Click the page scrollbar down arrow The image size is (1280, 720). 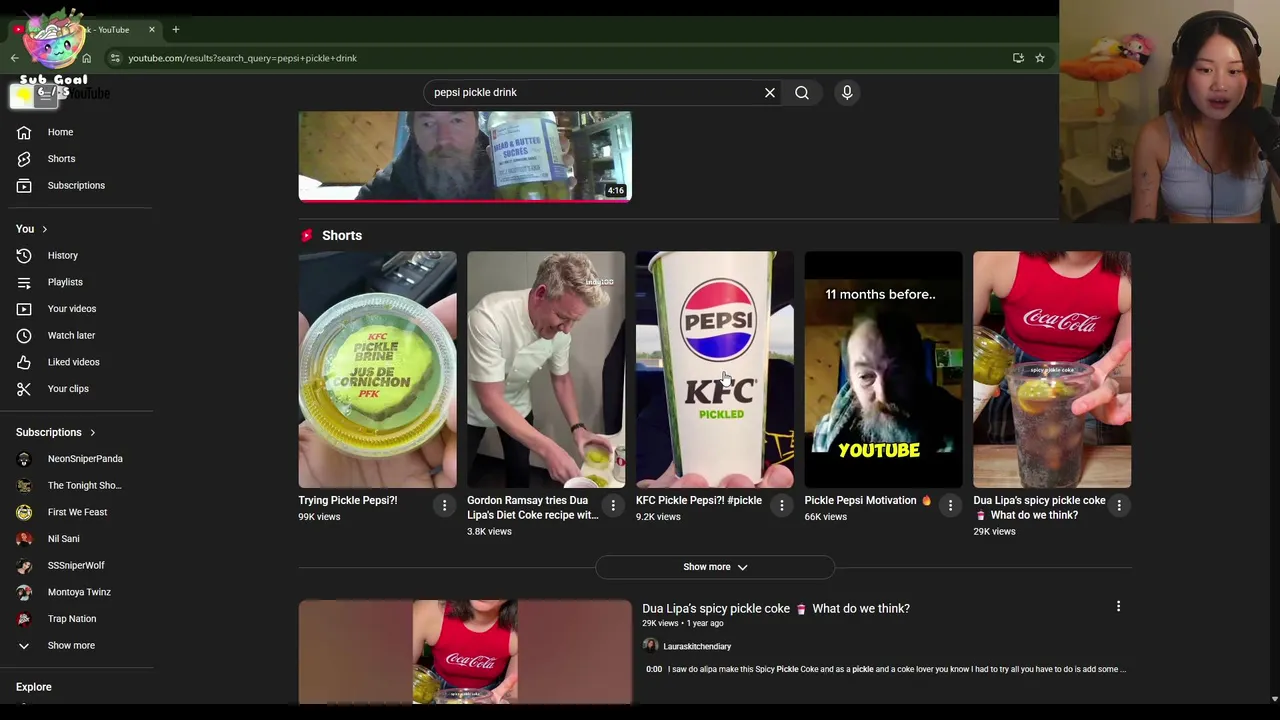click(1273, 699)
